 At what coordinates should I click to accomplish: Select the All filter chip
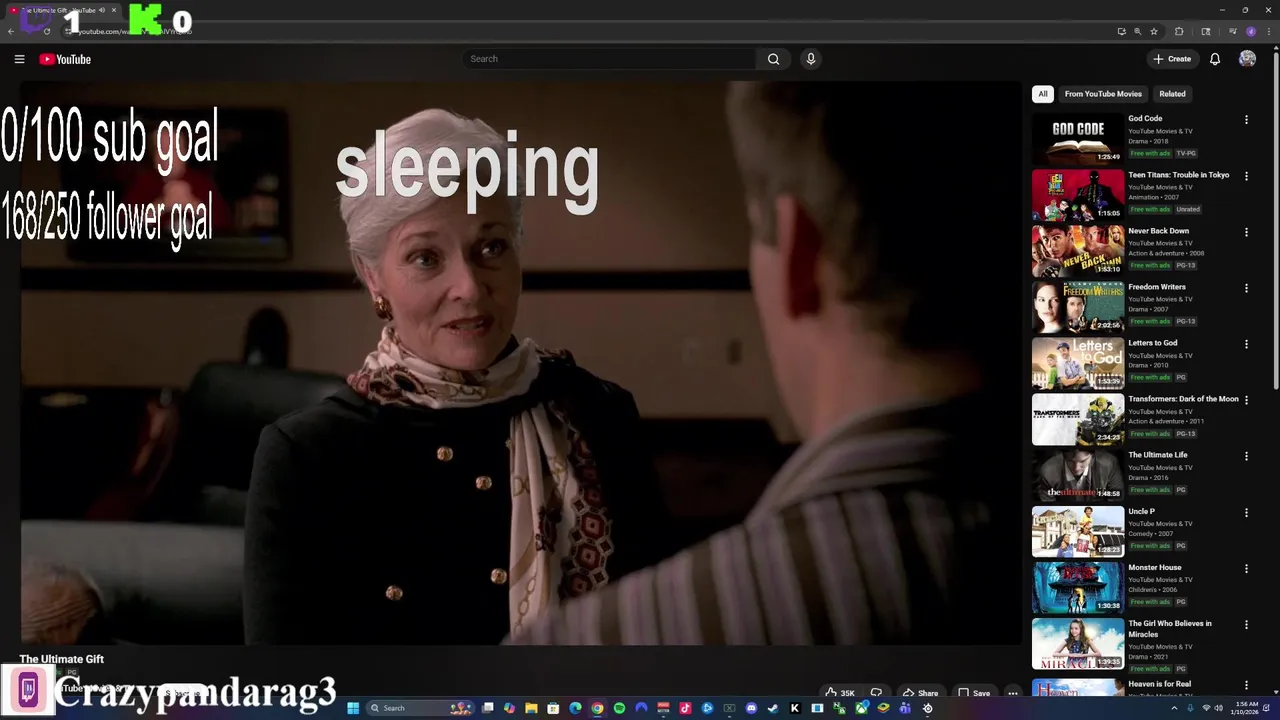click(1043, 94)
